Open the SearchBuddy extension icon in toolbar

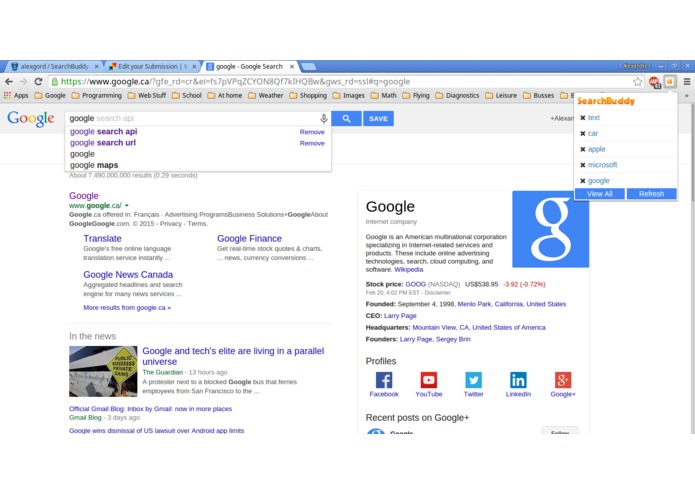click(x=670, y=82)
